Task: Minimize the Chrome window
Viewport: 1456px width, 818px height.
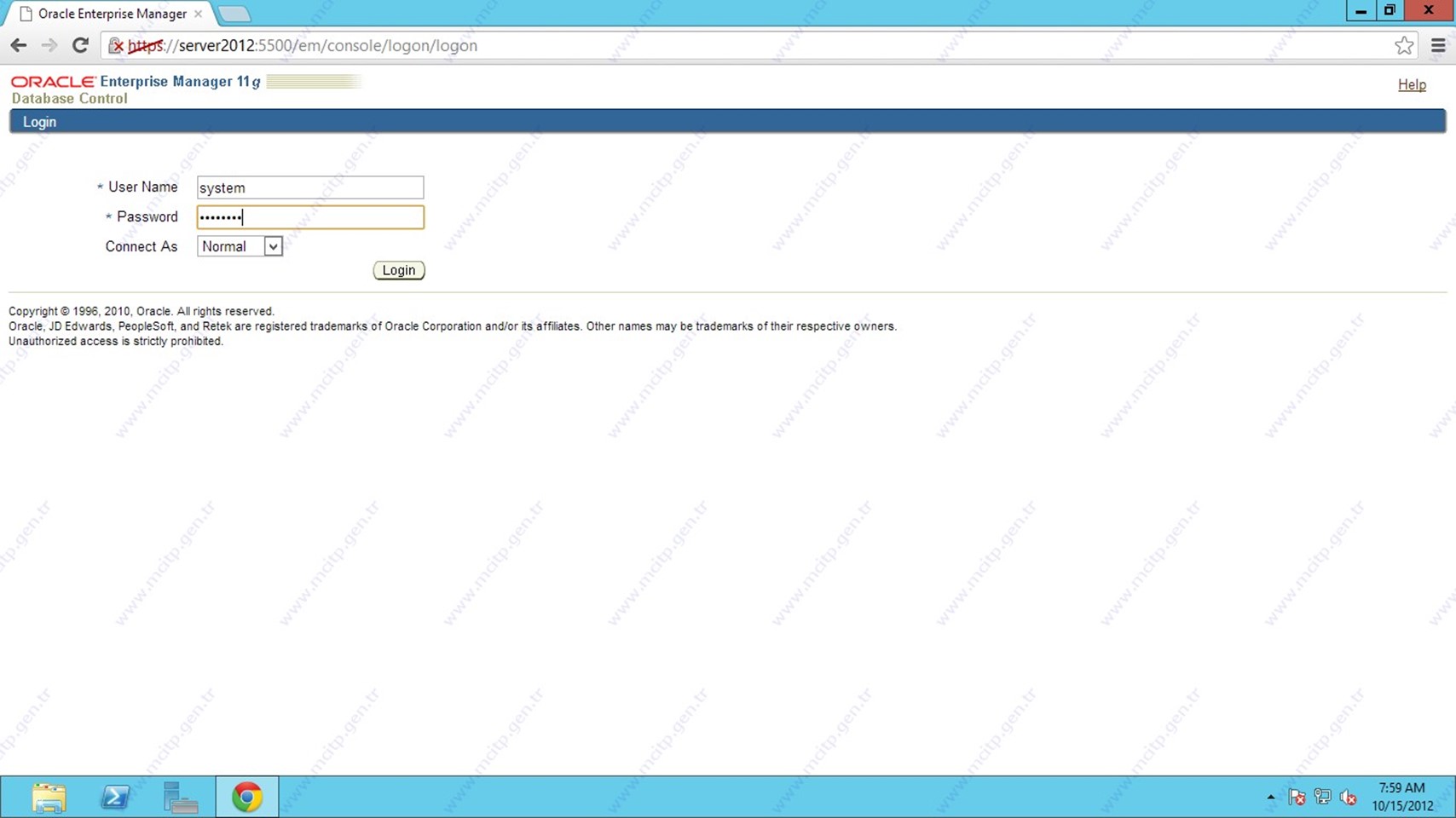Action: pyautogui.click(x=1361, y=11)
